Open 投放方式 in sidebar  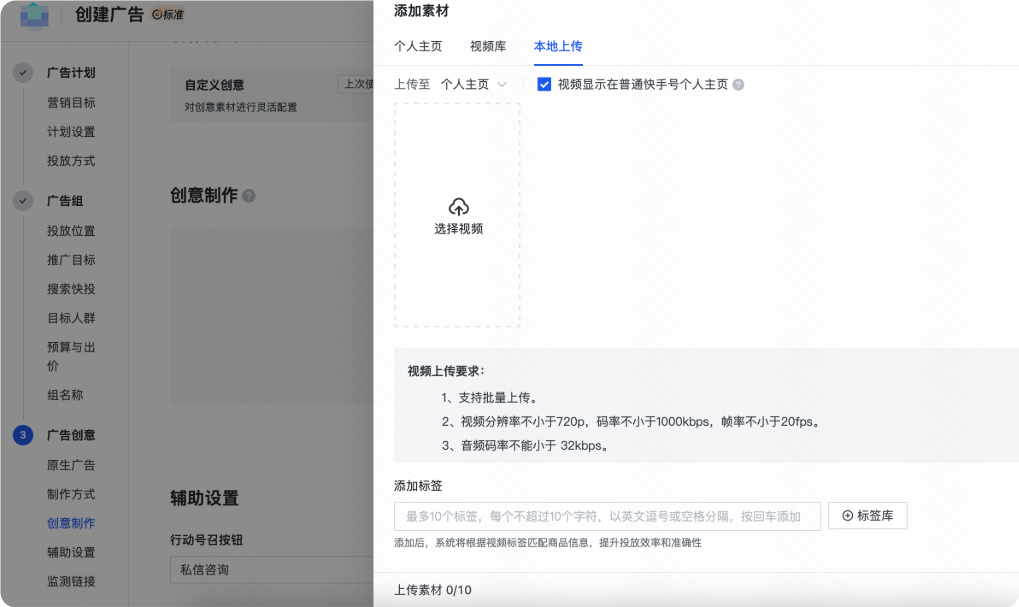coord(71,161)
